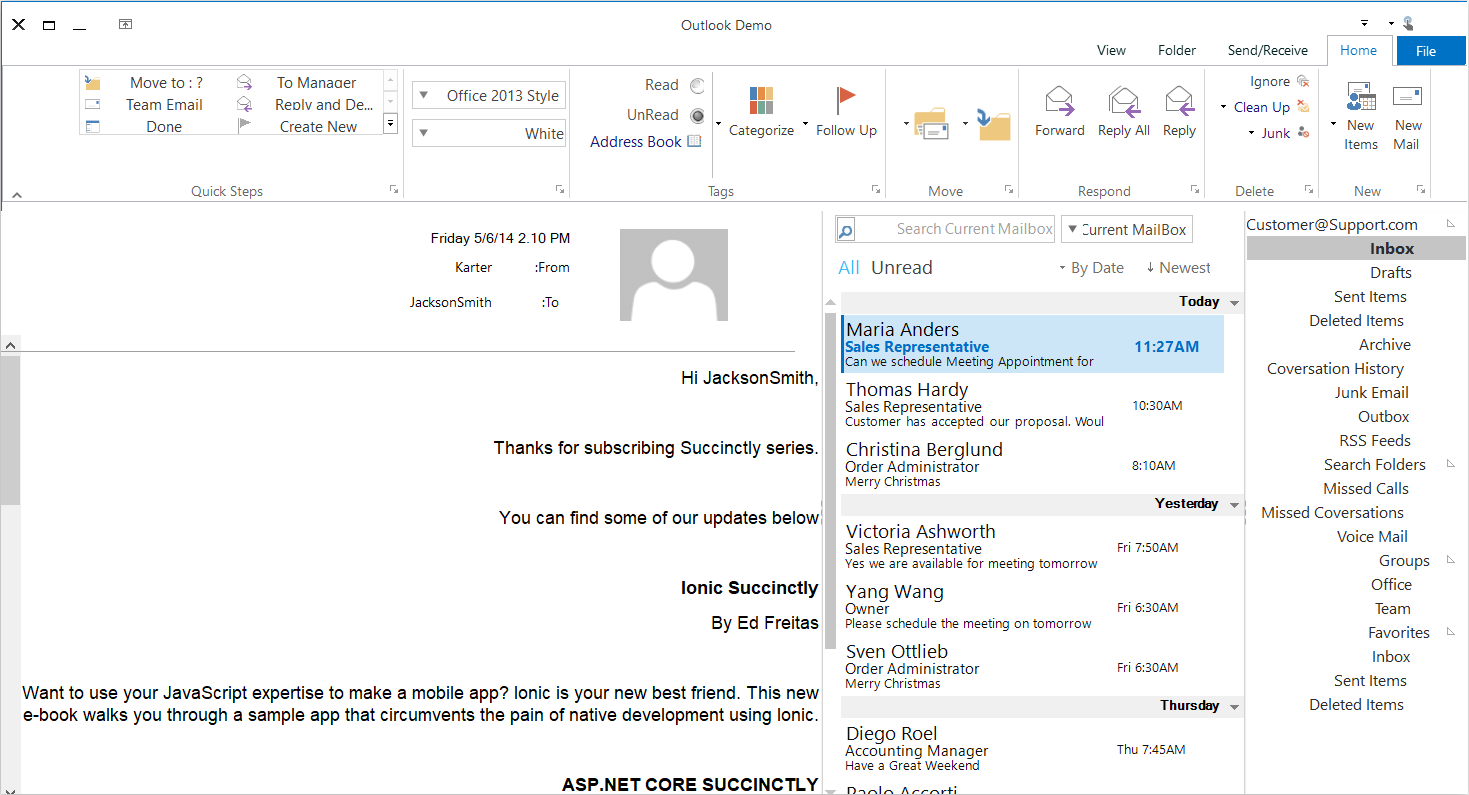Open the Address Book
Screen dimensions: 1469x795
645,141
